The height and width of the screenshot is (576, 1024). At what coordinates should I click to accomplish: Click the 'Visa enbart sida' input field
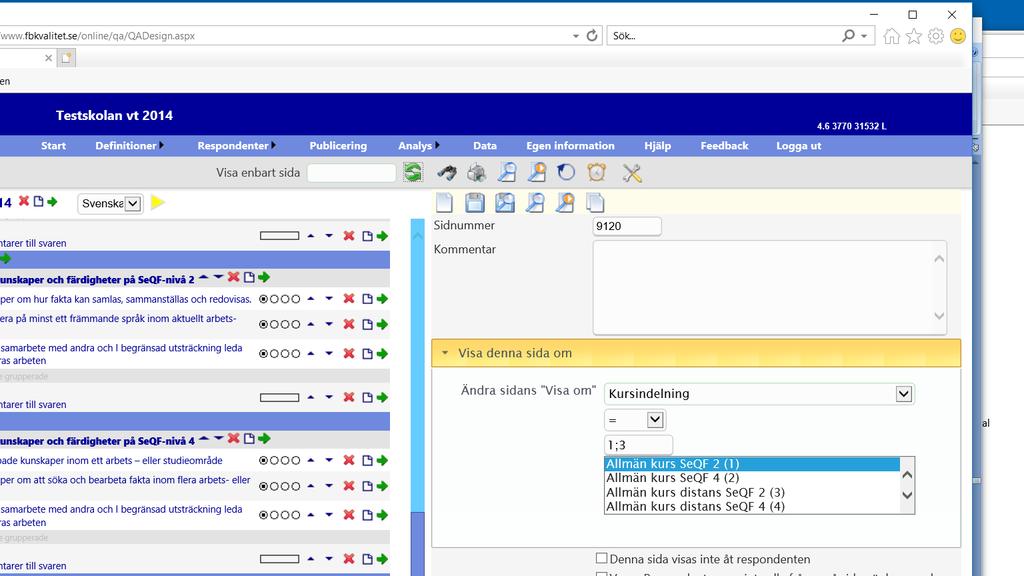tap(351, 172)
